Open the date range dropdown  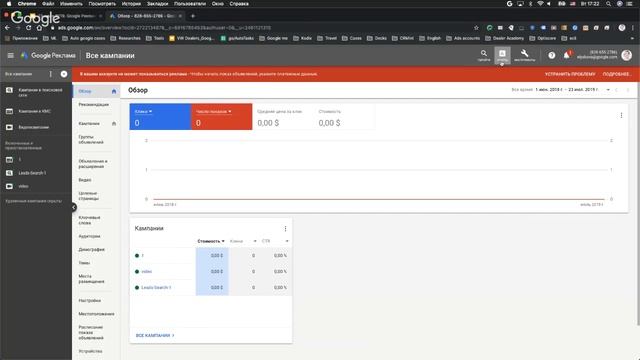tap(608, 89)
